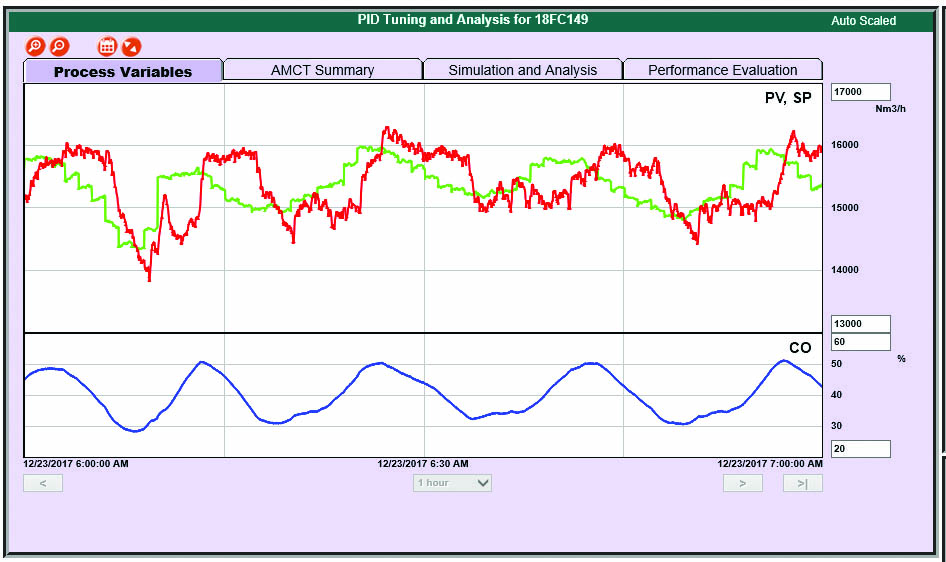The image size is (946, 562).
Task: Open the calendar date picker icon
Action: click(107, 46)
